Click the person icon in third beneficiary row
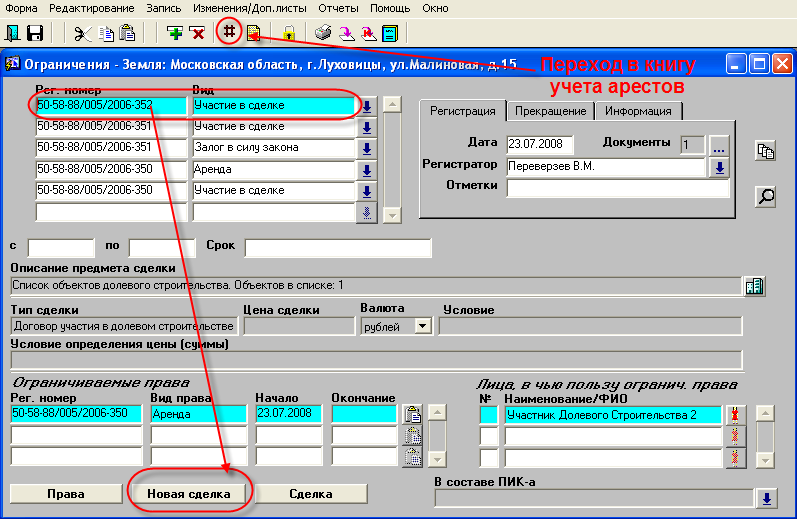 [x=734, y=457]
